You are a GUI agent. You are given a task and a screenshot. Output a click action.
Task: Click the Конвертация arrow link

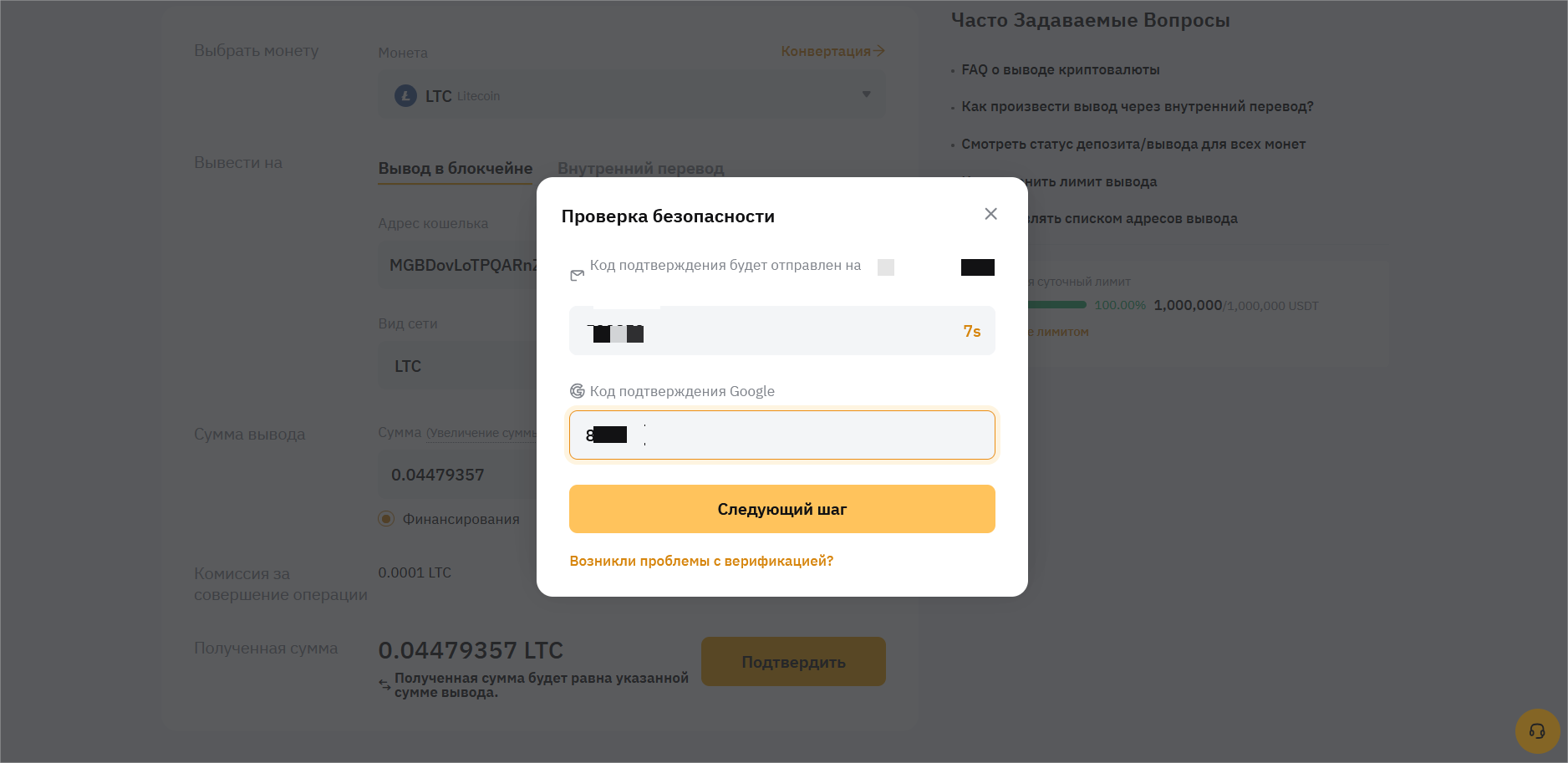click(x=832, y=51)
